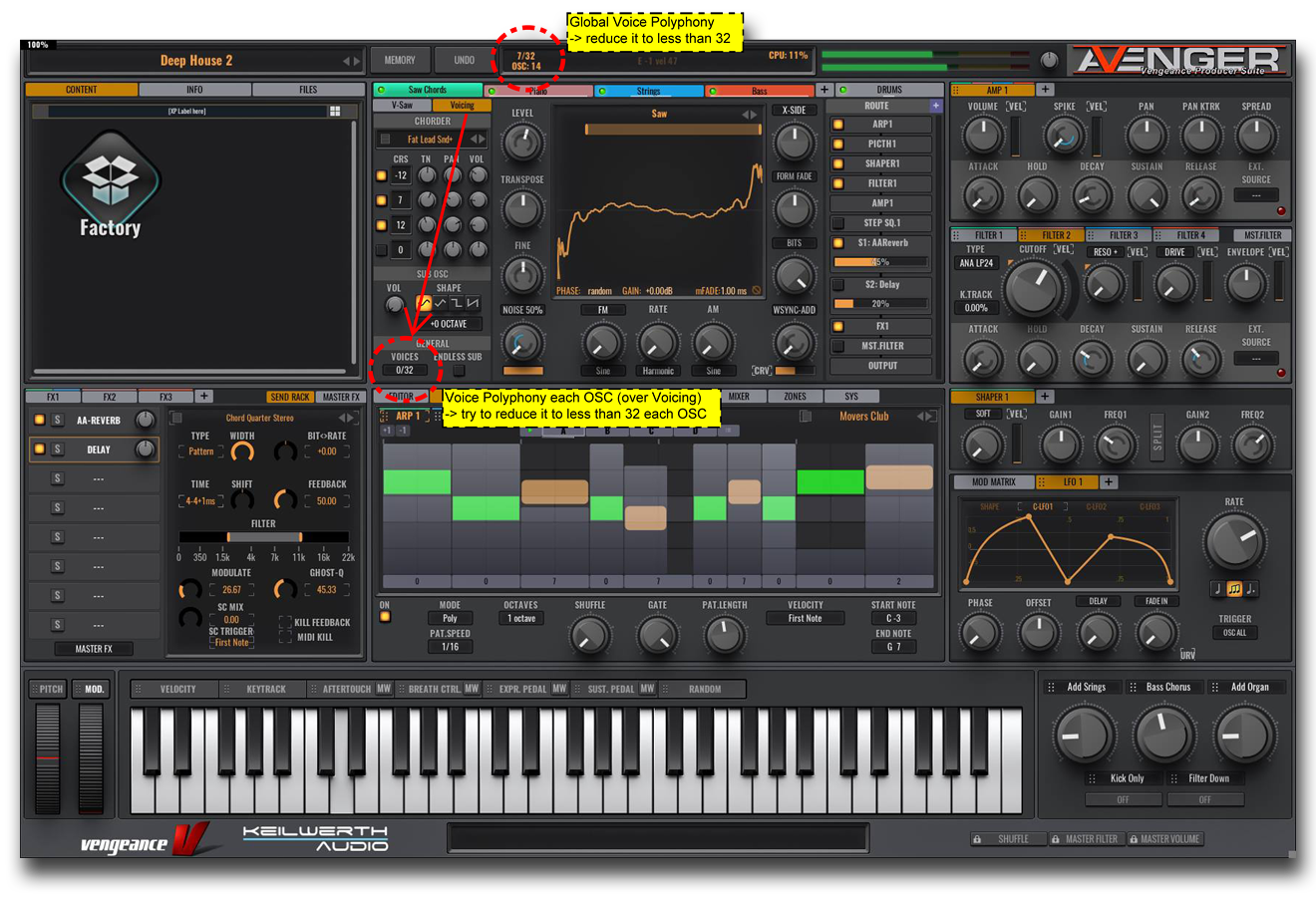Viewport: 1316px width, 897px height.
Task: Toggle Kill Feedback option in delay
Action: [x=284, y=622]
